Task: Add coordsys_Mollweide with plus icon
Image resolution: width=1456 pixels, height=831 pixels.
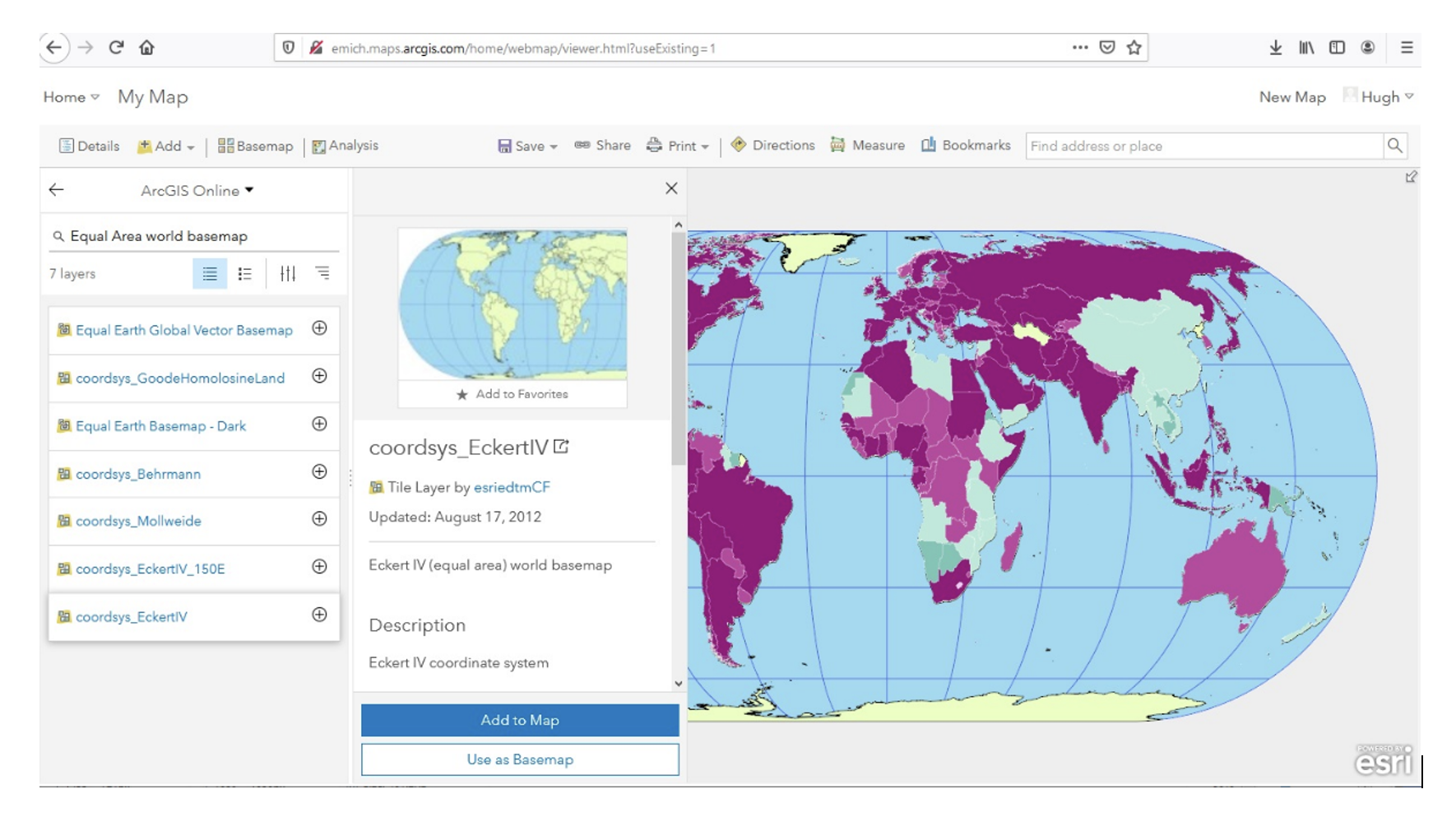Action: click(x=320, y=519)
